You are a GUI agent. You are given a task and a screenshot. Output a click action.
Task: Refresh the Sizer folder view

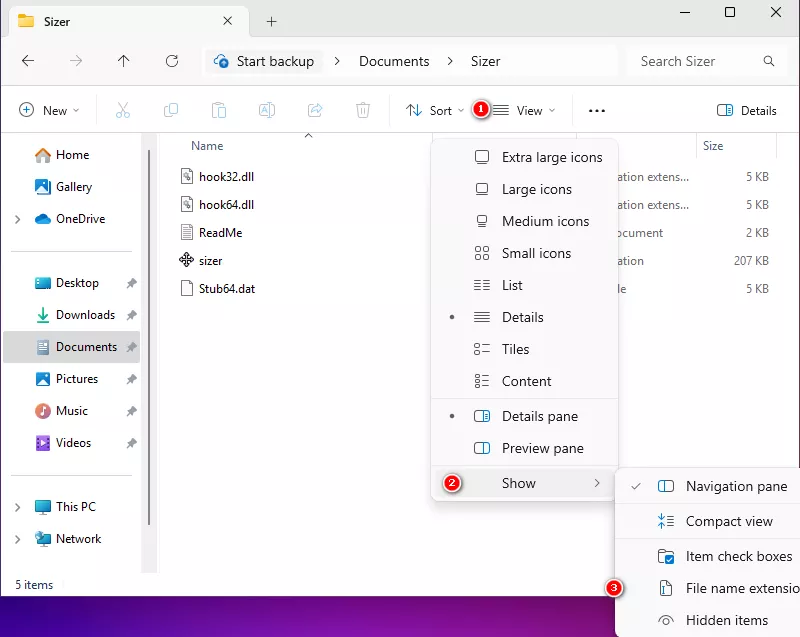(x=172, y=61)
